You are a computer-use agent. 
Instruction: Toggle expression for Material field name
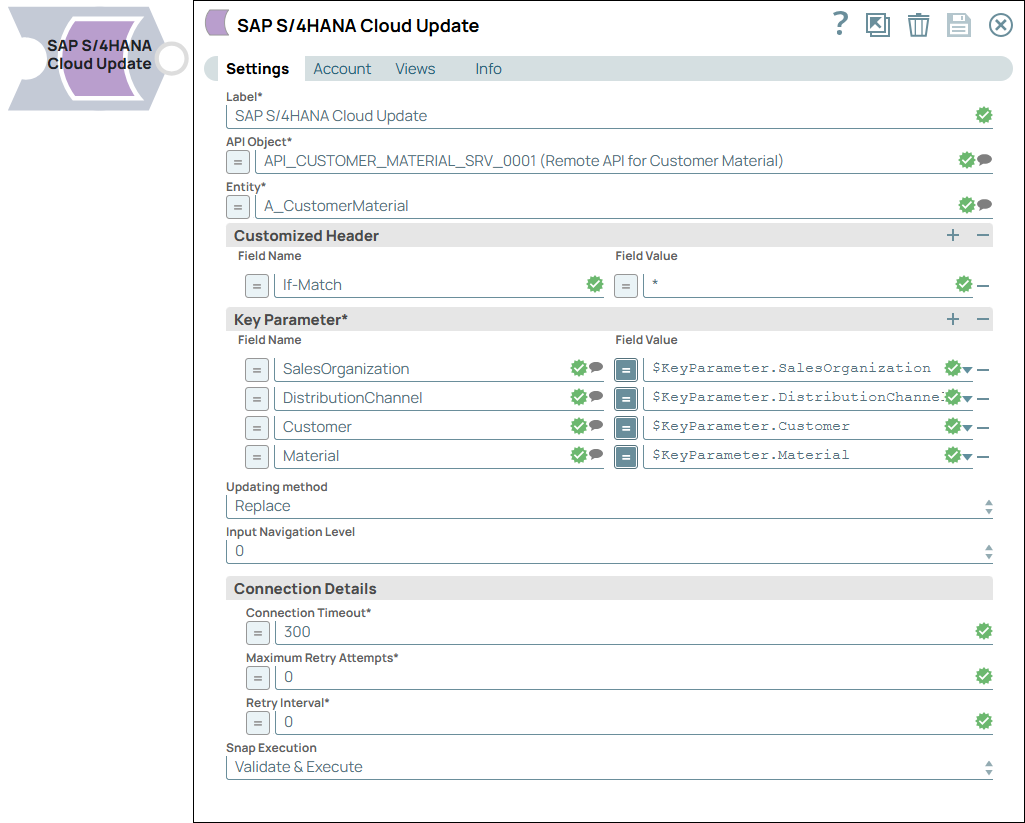(257, 456)
